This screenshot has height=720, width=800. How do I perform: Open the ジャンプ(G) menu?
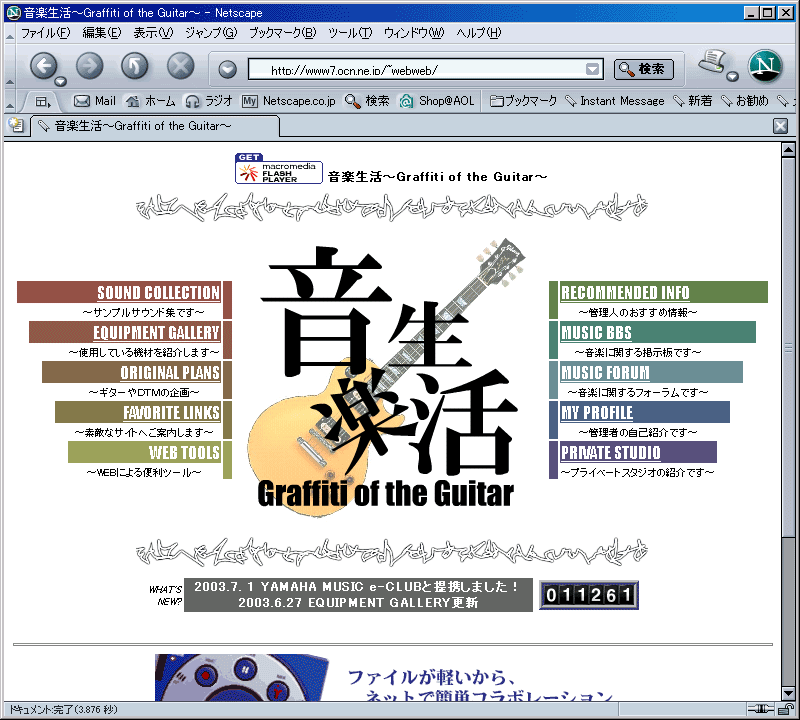(x=211, y=33)
